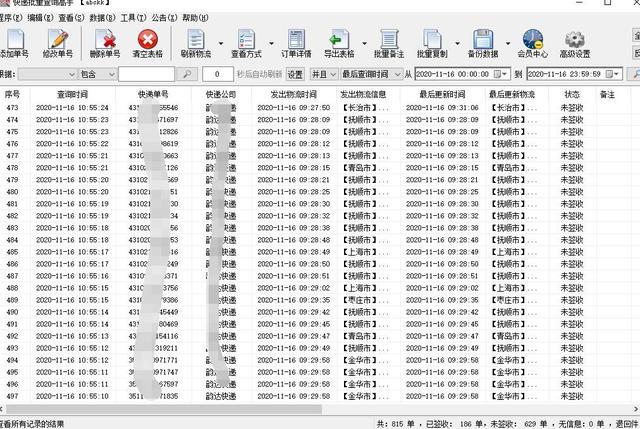Click query time 2020-11-16 10:55:24

click(72, 108)
